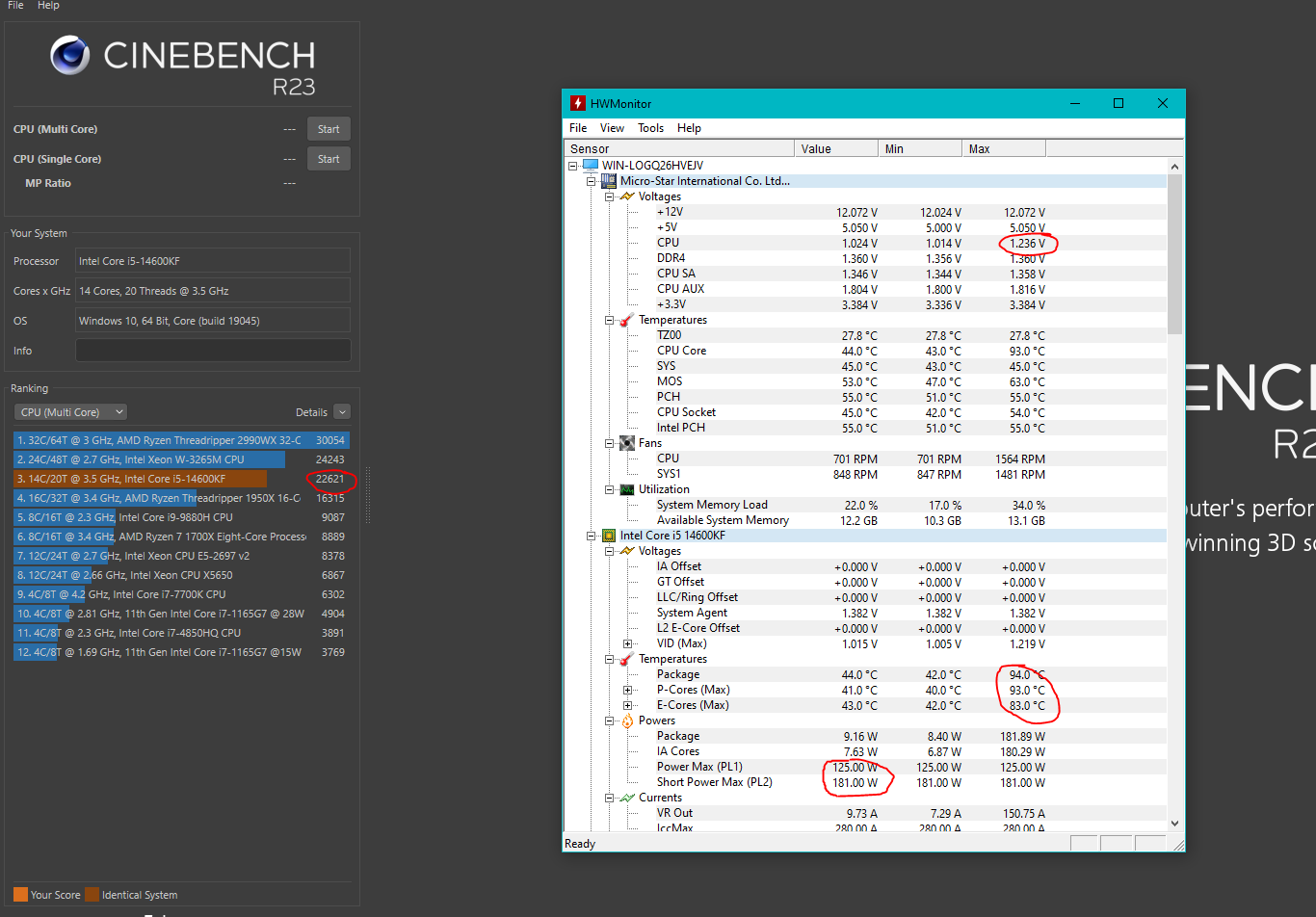
Task: Select the SYS1 fan row
Action: tap(865, 474)
